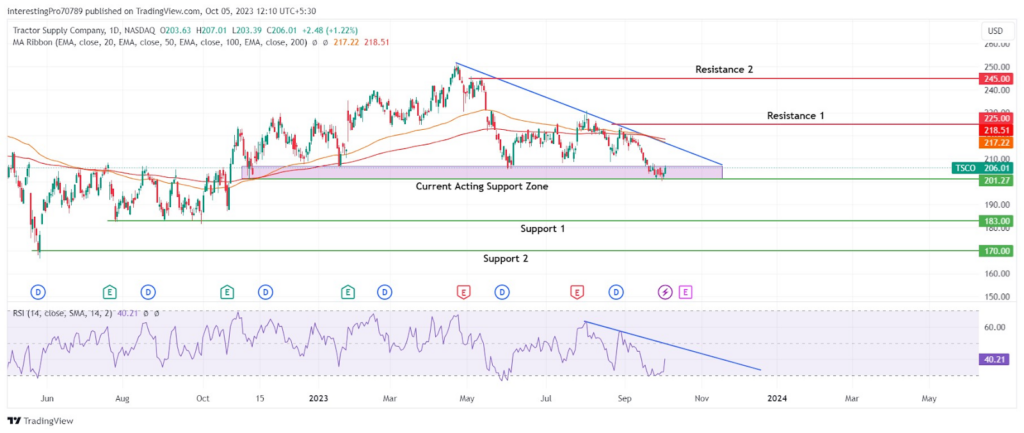Screen dimensions: 1024x433
Task: Open the TradingView logo link
Action: (40, 421)
